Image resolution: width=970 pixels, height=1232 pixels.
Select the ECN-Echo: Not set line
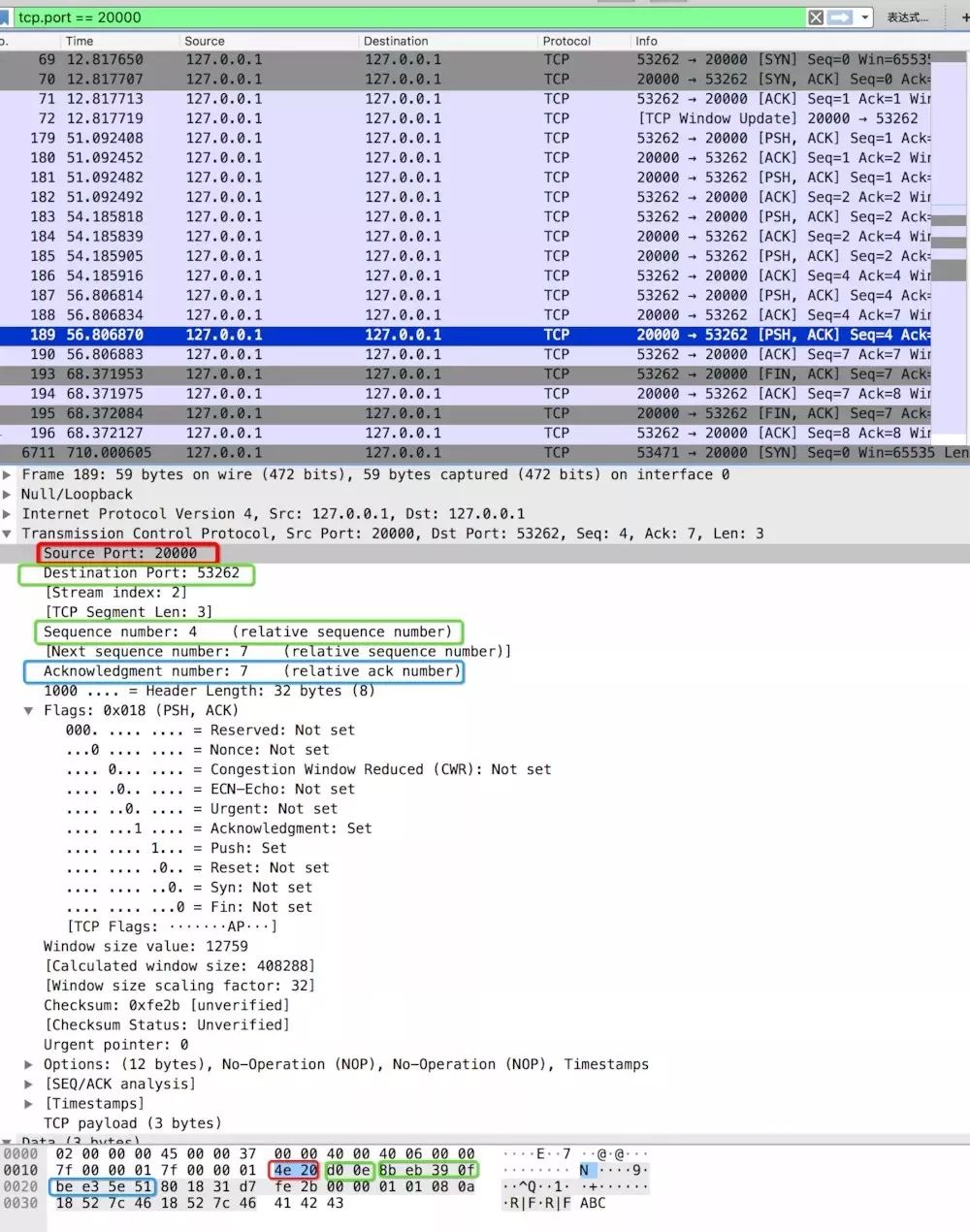210,789
